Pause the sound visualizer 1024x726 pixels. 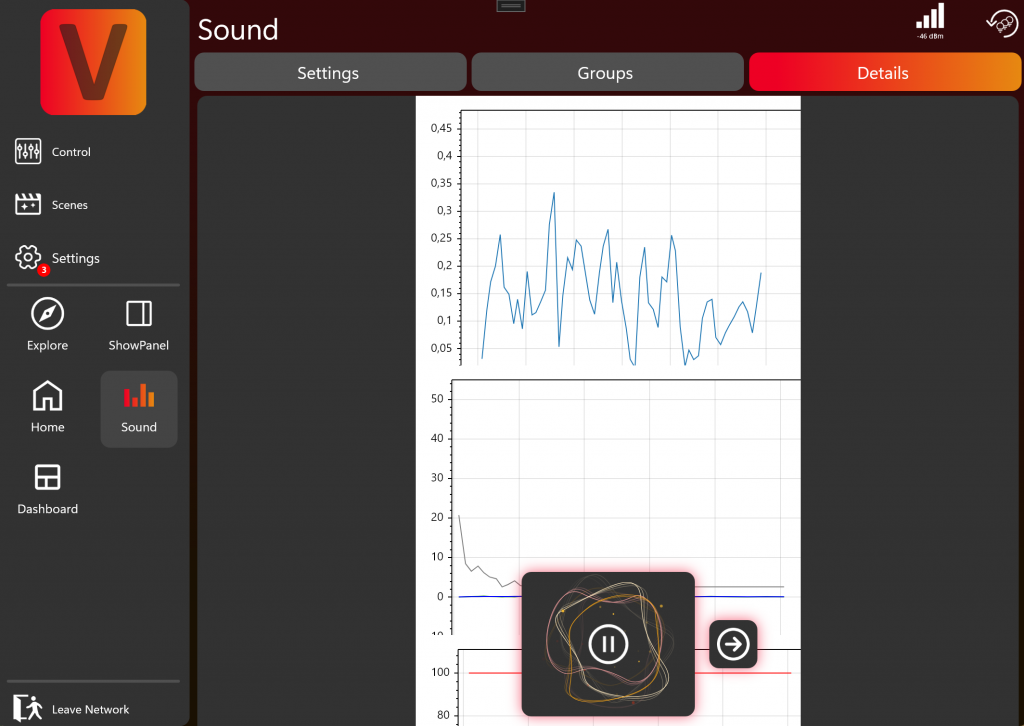tap(608, 643)
